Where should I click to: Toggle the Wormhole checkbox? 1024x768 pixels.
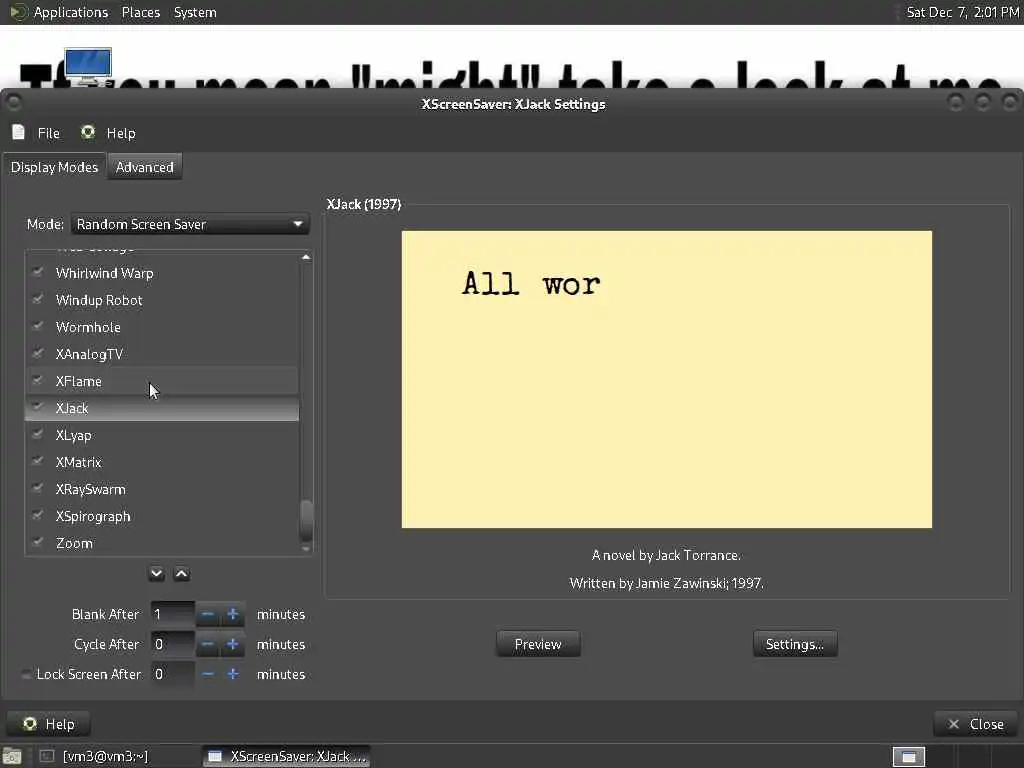[x=38, y=327]
